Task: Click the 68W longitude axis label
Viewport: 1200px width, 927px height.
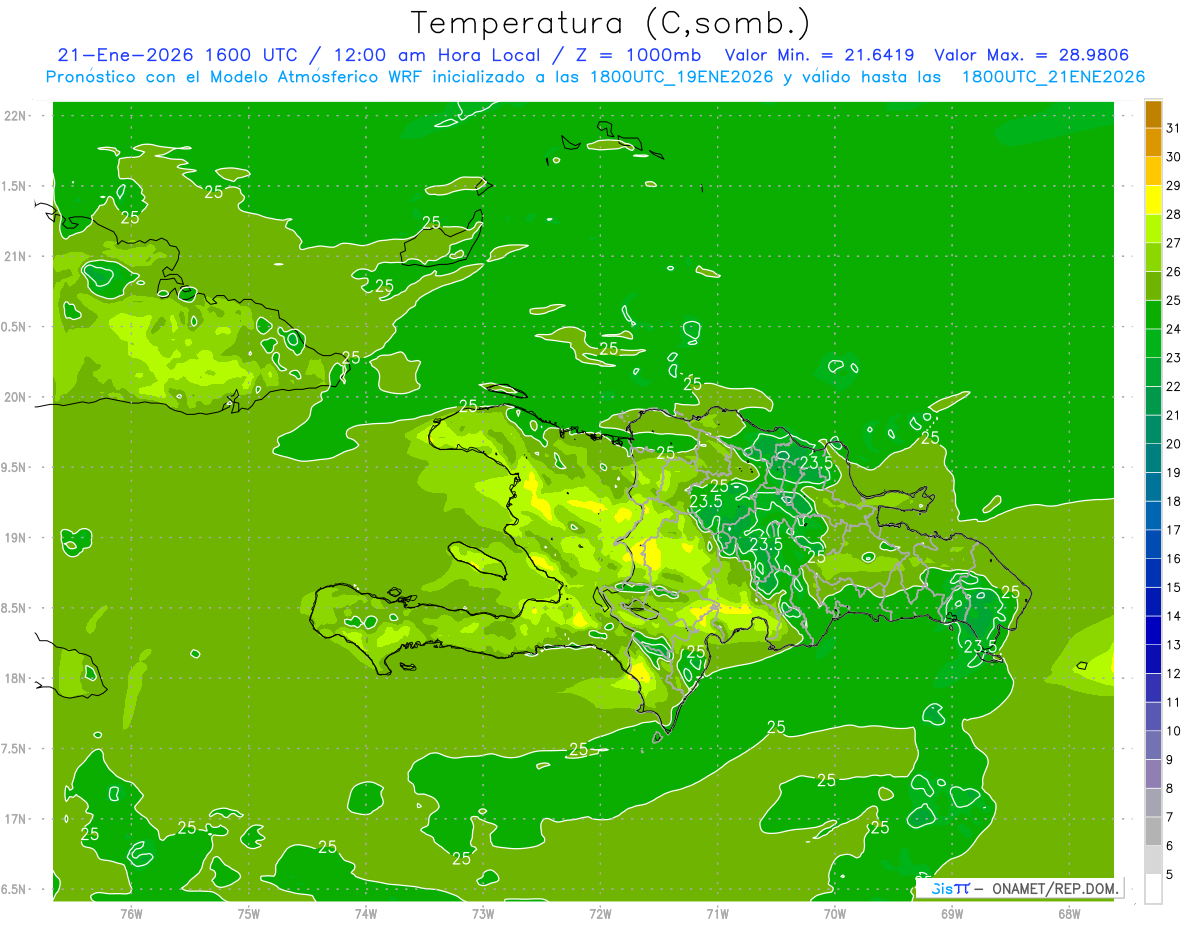Action: [1069, 913]
